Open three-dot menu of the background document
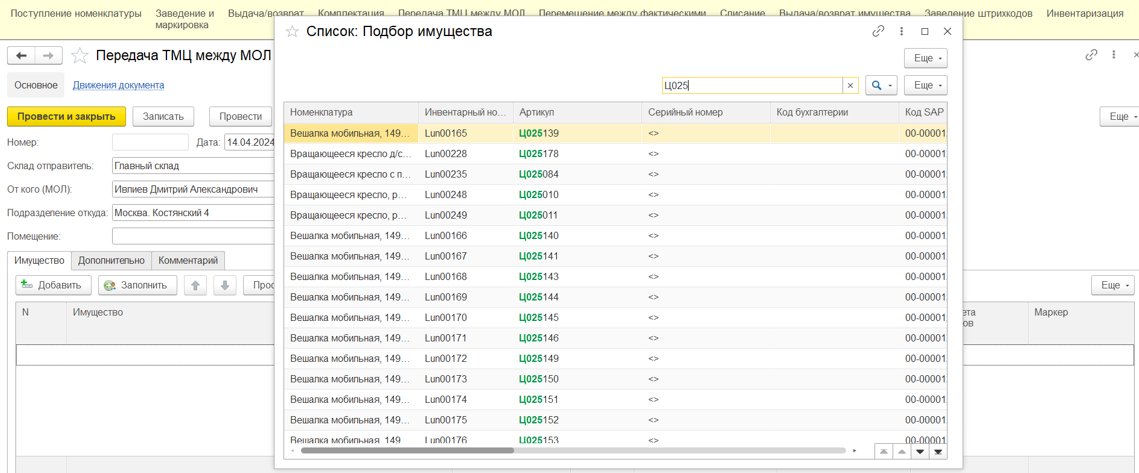The image size is (1139, 473). pyautogui.click(x=1113, y=55)
